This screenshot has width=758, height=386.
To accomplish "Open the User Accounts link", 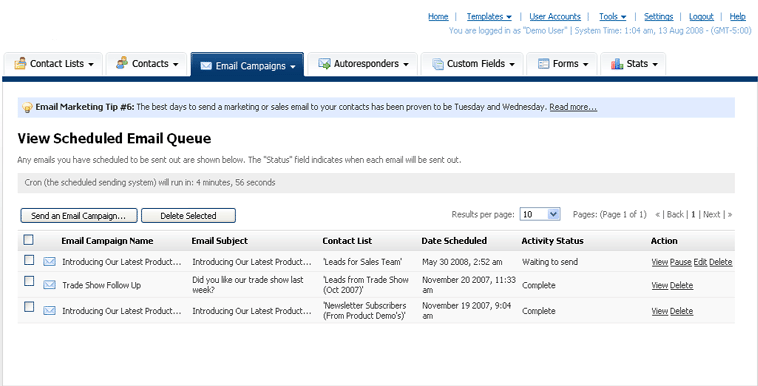I will pos(555,16).
